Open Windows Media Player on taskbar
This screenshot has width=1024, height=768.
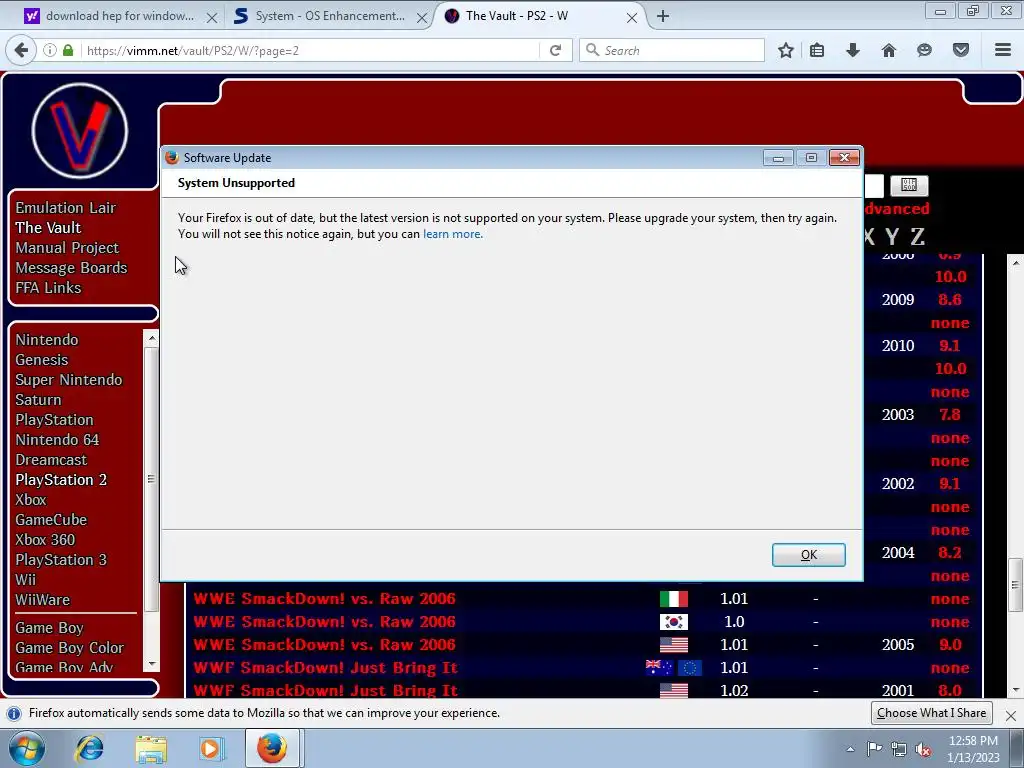211,748
